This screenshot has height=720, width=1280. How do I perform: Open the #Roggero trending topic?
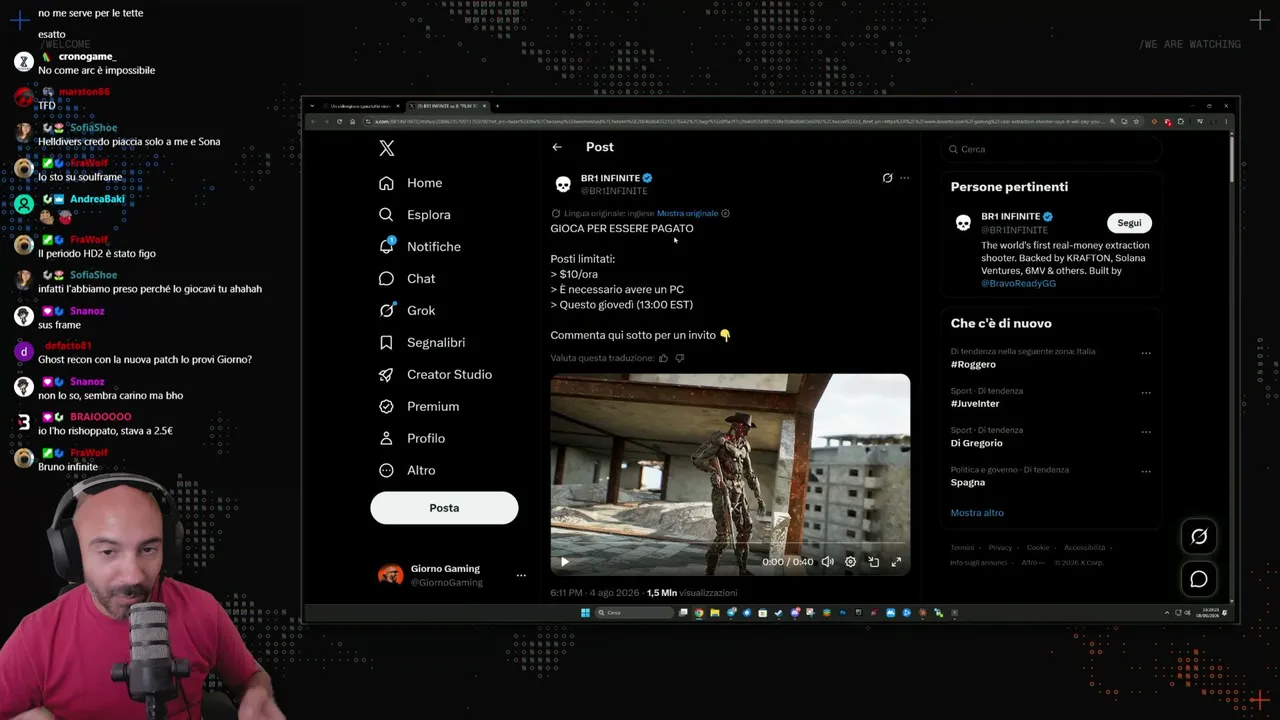click(973, 365)
